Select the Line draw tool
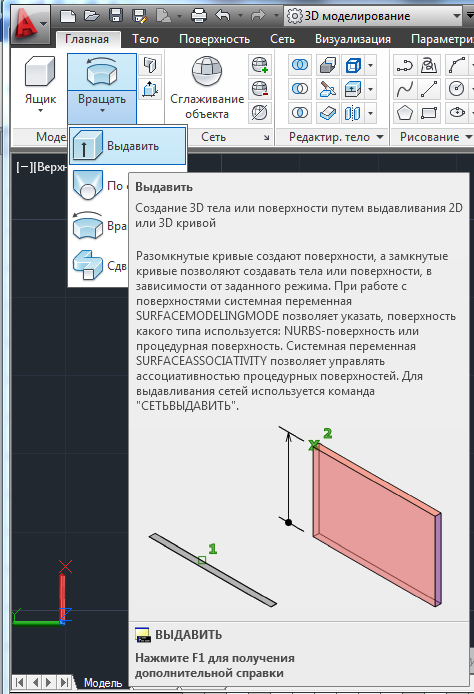This screenshot has height=694, width=474. [x=429, y=89]
